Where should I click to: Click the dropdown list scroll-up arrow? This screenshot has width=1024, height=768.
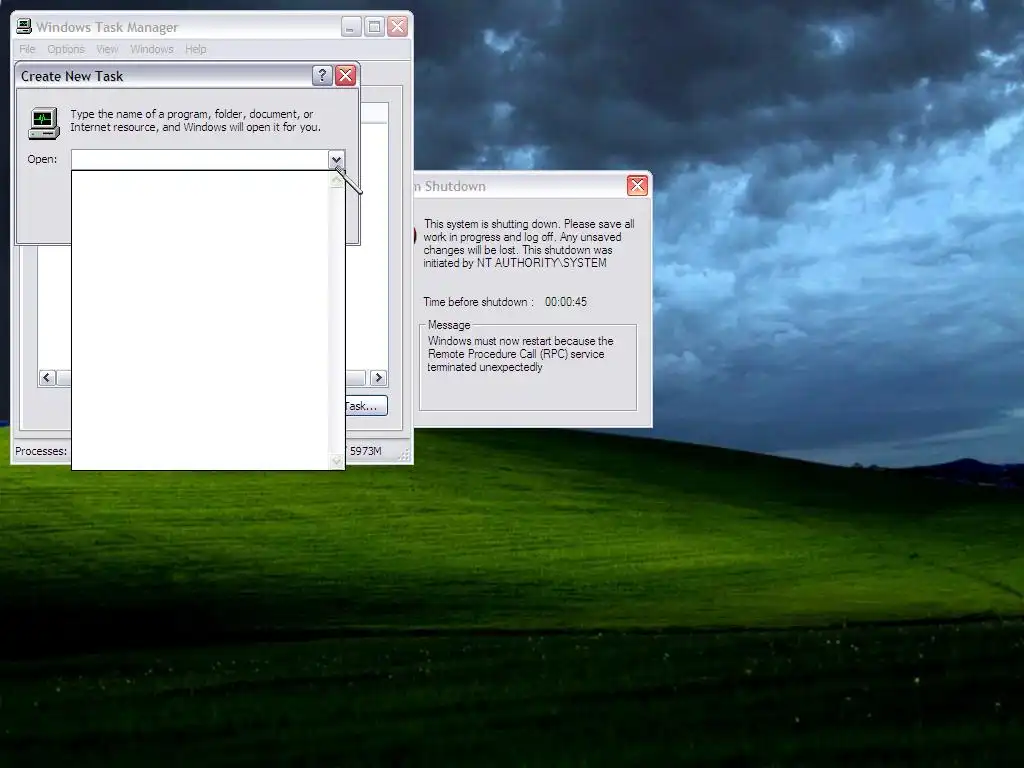(x=336, y=179)
